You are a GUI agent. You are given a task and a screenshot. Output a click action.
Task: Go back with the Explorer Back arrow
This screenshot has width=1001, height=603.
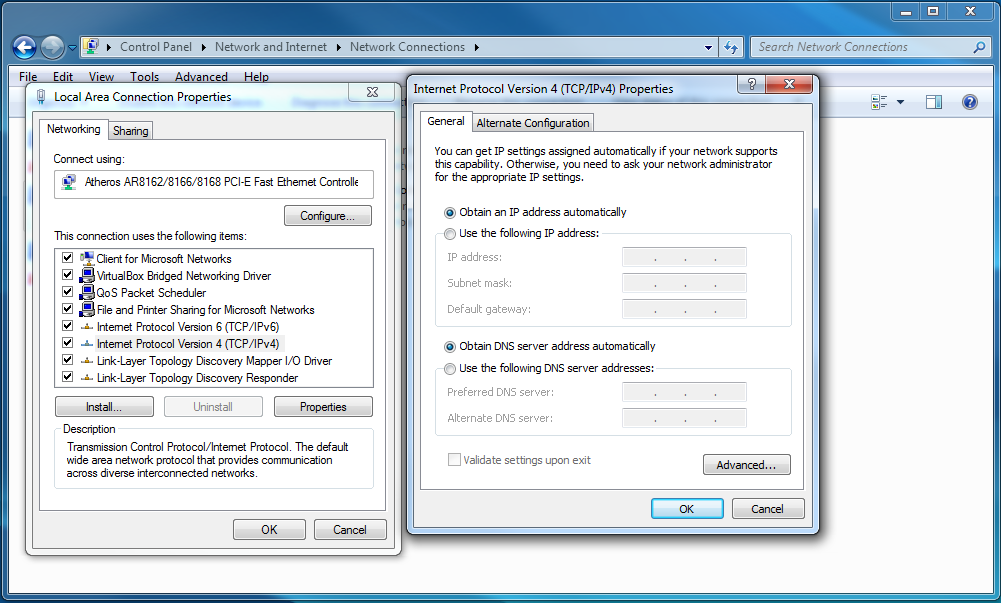click(x=24, y=47)
